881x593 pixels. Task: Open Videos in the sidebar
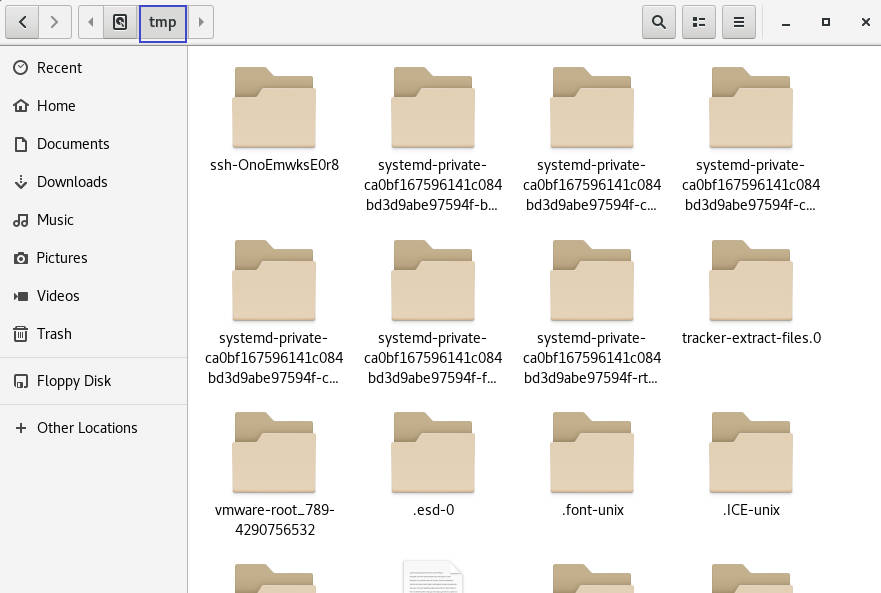94,296
